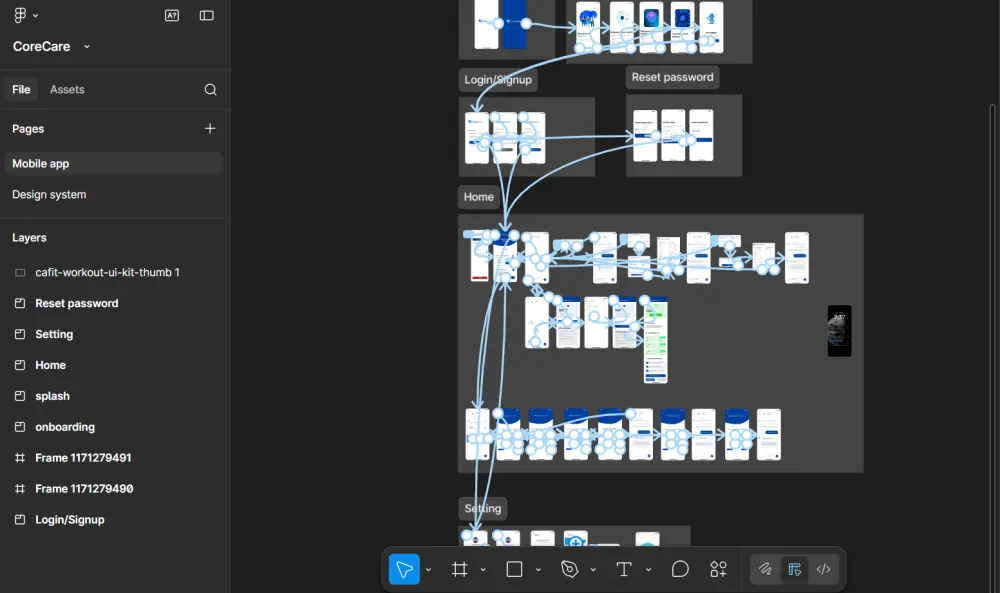Open search in the left panel
Image resolution: width=1000 pixels, height=593 pixels.
[x=210, y=89]
